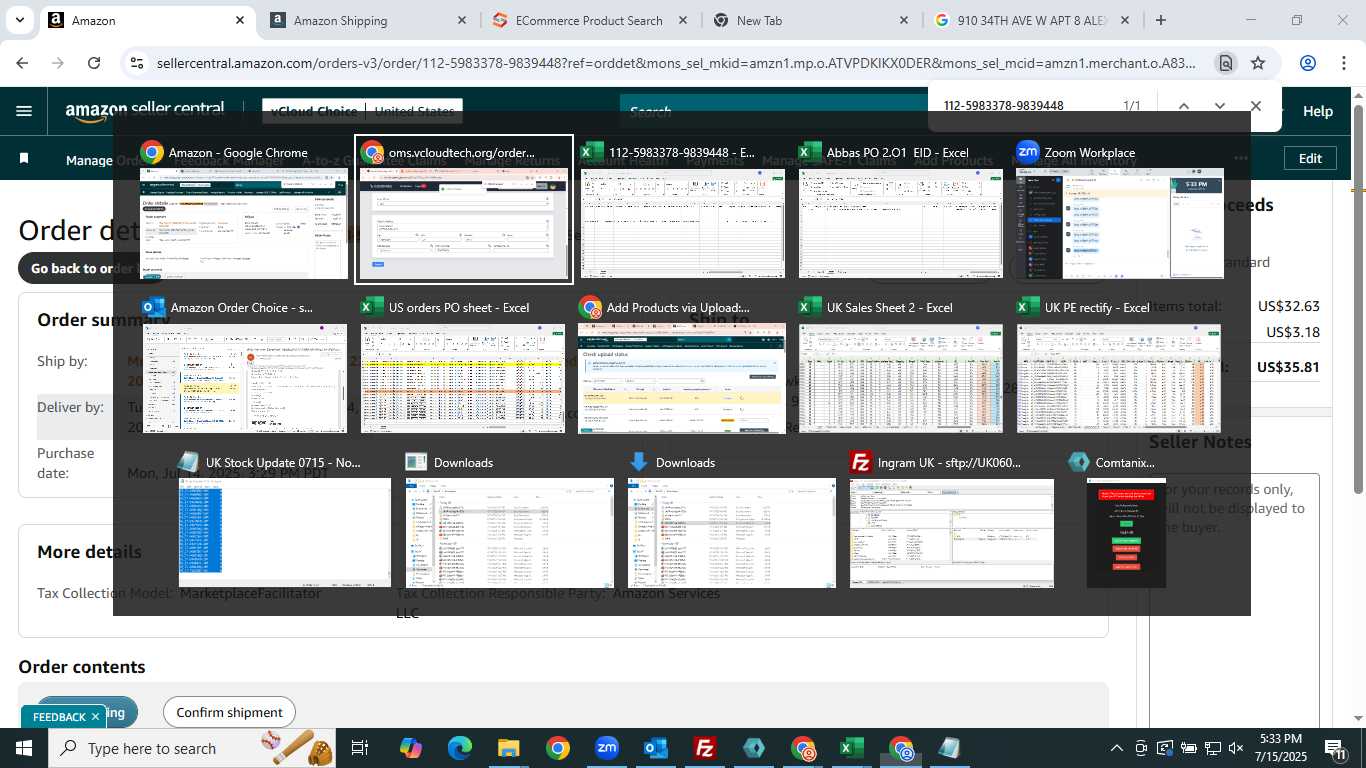Show hidden system tray icons
The height and width of the screenshot is (768, 1366).
(1117, 748)
